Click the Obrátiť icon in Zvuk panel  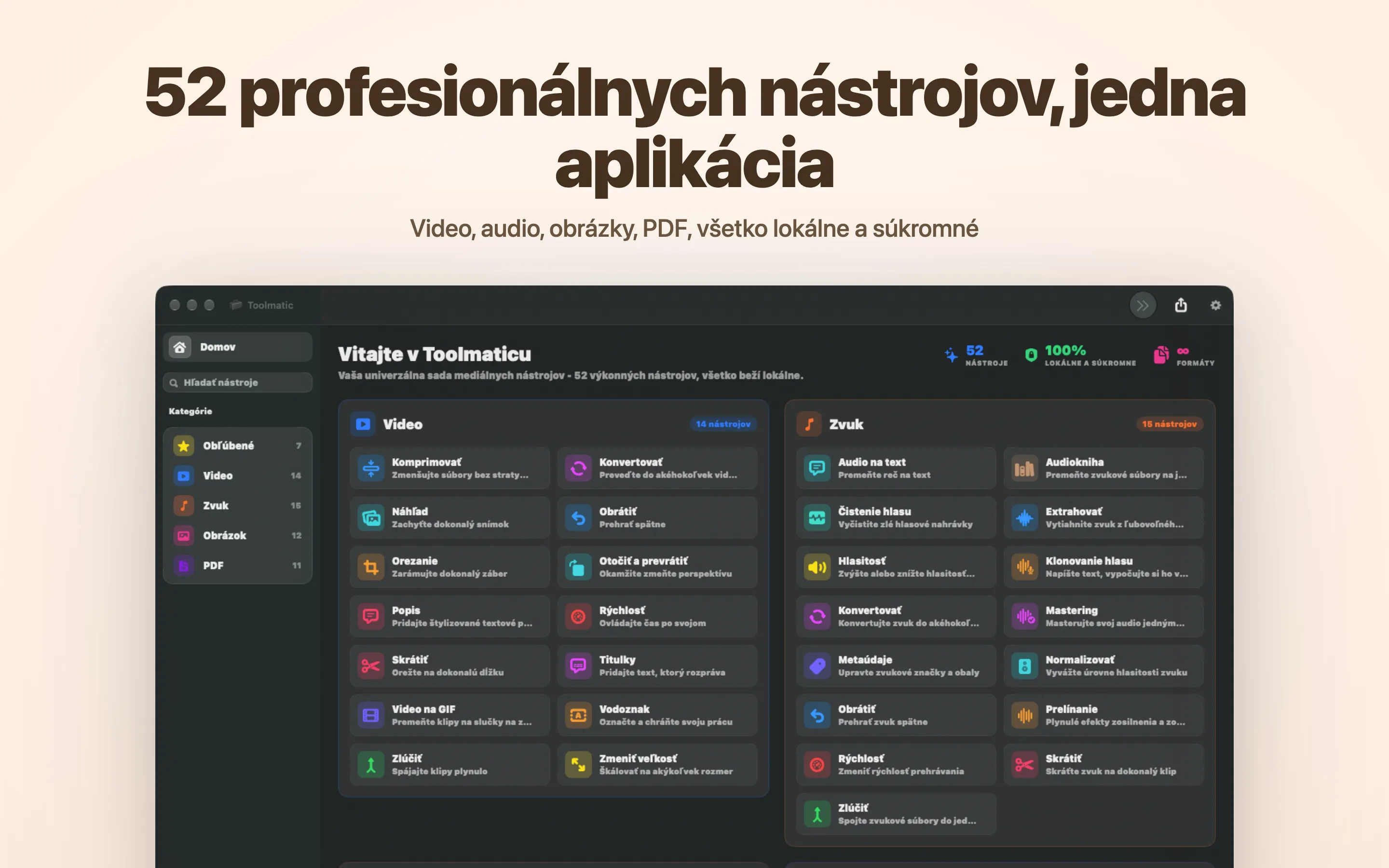tap(817, 715)
